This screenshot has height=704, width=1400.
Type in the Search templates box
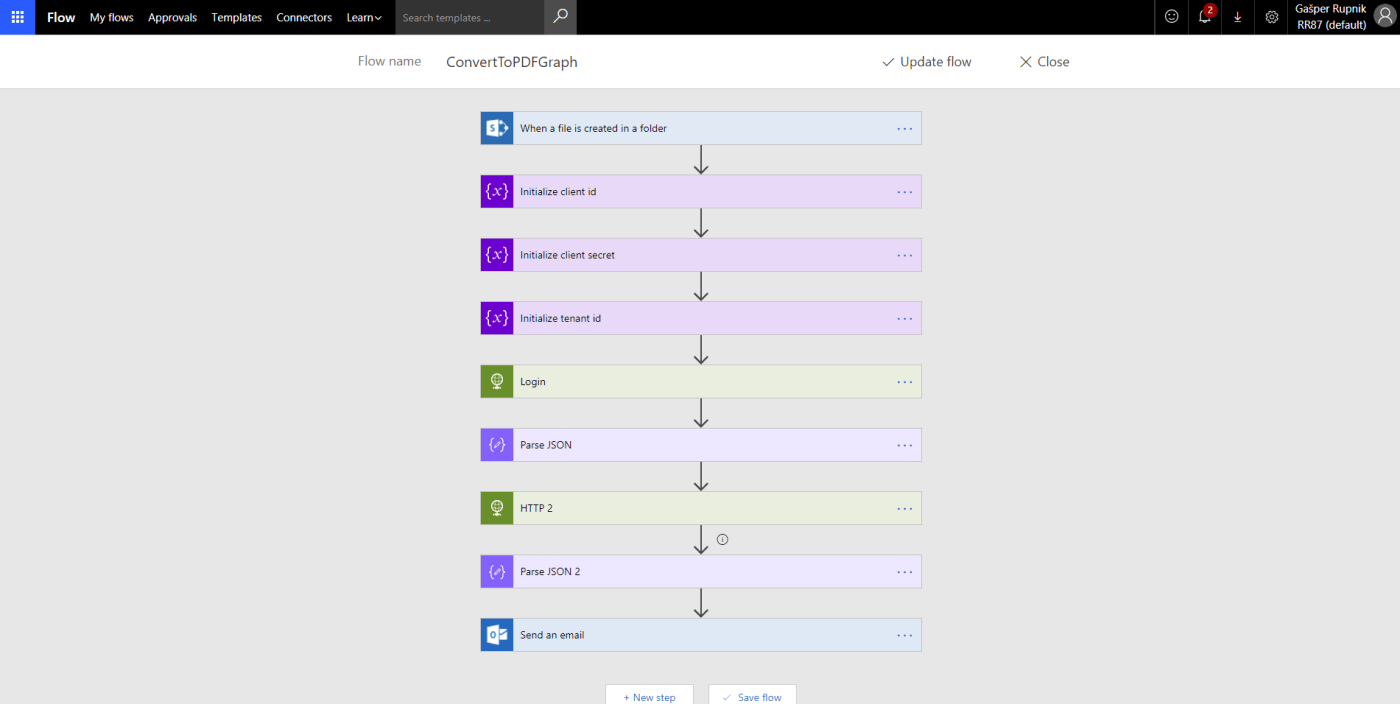(470, 17)
